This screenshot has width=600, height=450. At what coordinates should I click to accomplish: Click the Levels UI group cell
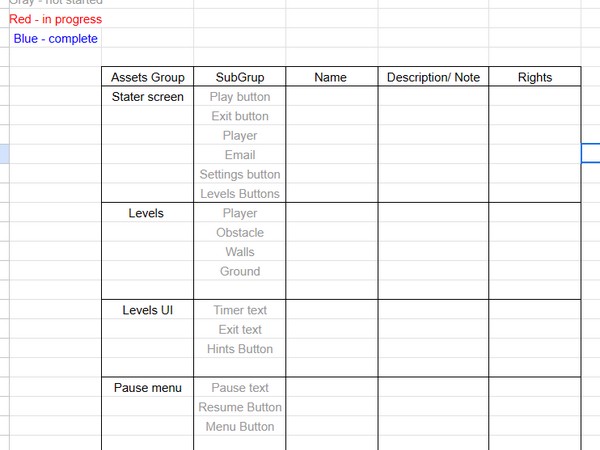pos(148,310)
